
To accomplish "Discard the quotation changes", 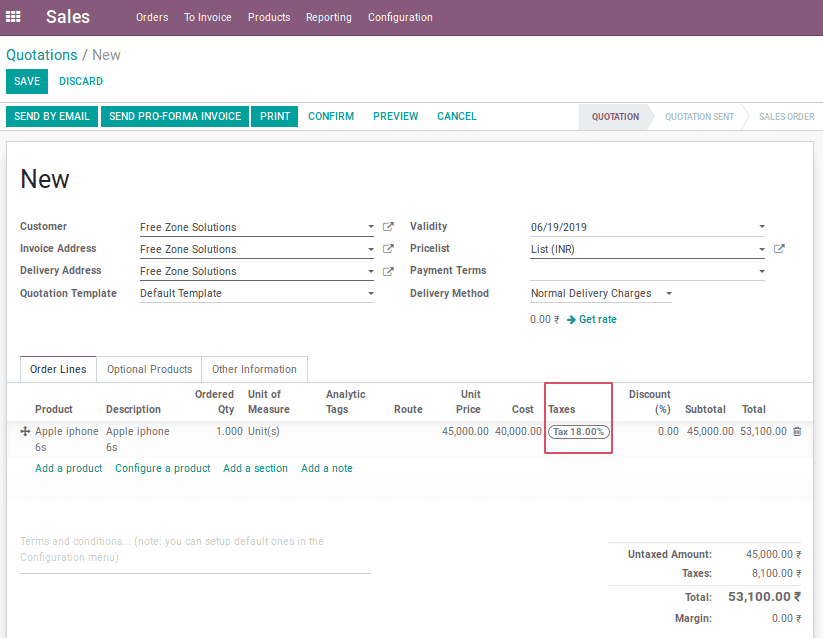I will click(x=81, y=81).
